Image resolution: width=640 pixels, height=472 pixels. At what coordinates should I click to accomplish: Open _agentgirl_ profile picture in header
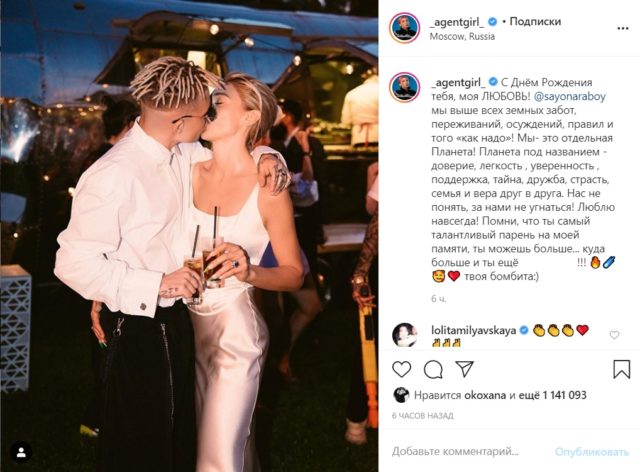[405, 28]
